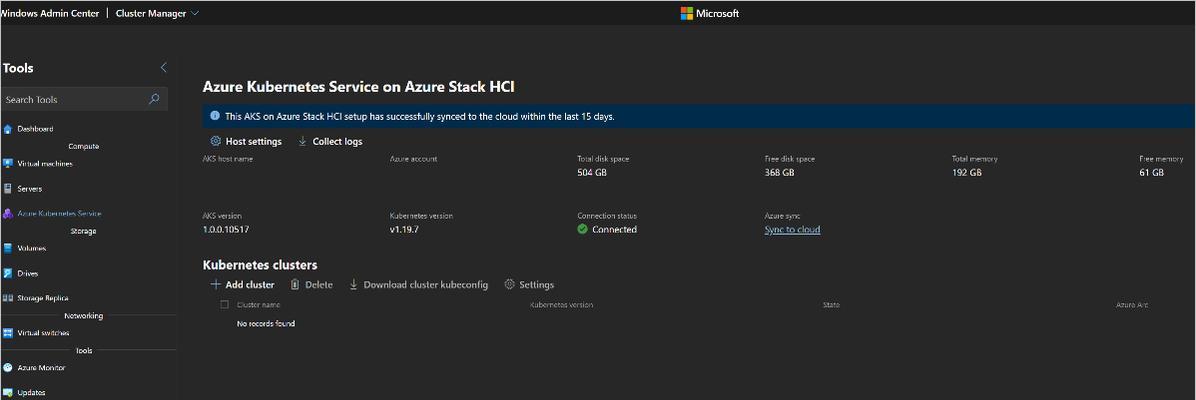Click the 'No records found' text
This screenshot has width=1196, height=400.
[x=266, y=324]
